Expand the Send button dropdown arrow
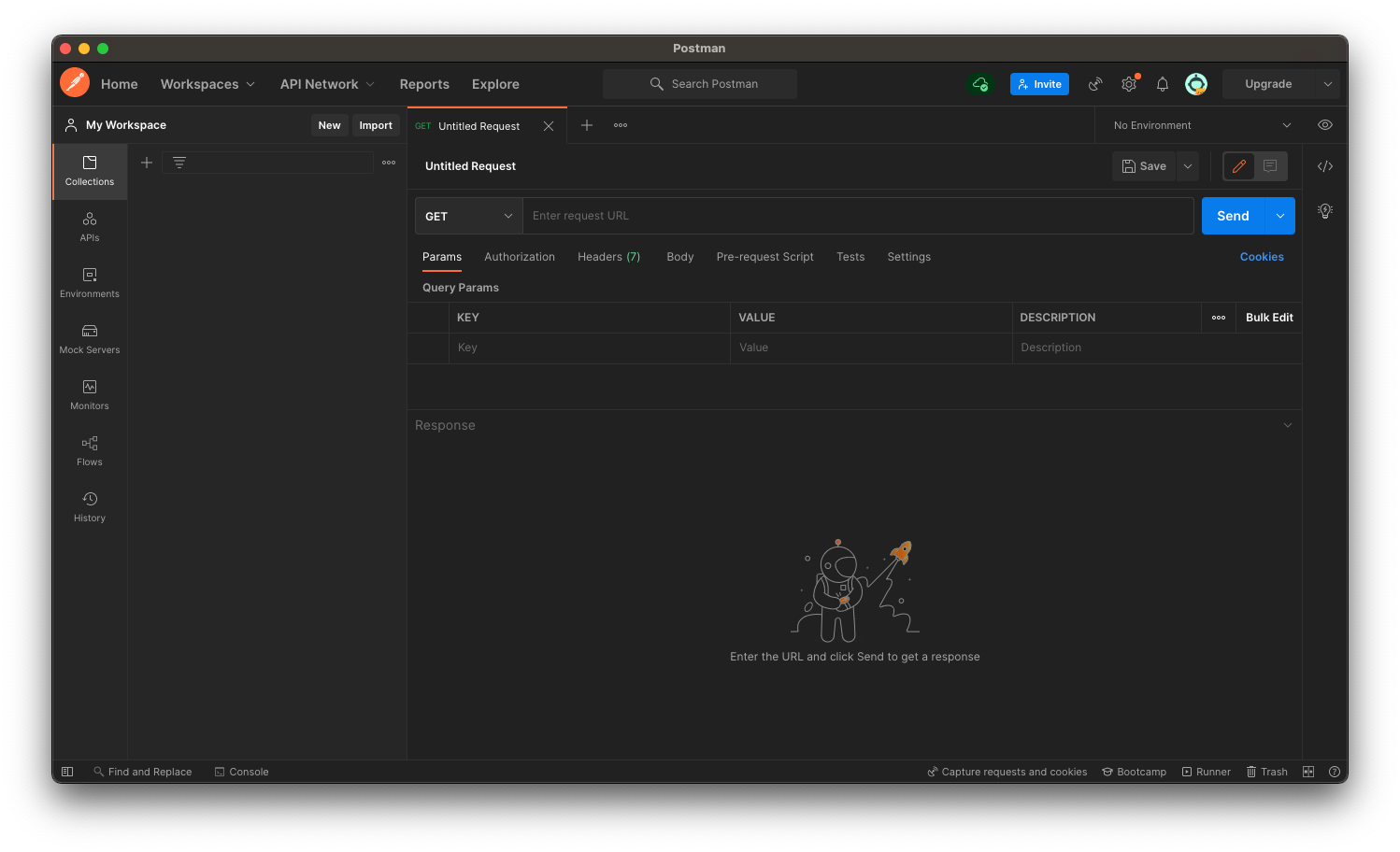This screenshot has width=1400, height=852. click(1280, 216)
